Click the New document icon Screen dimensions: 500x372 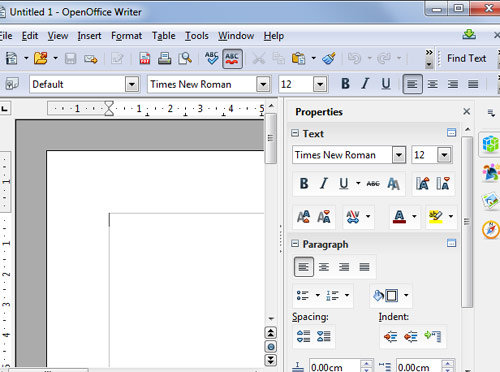click(12, 59)
